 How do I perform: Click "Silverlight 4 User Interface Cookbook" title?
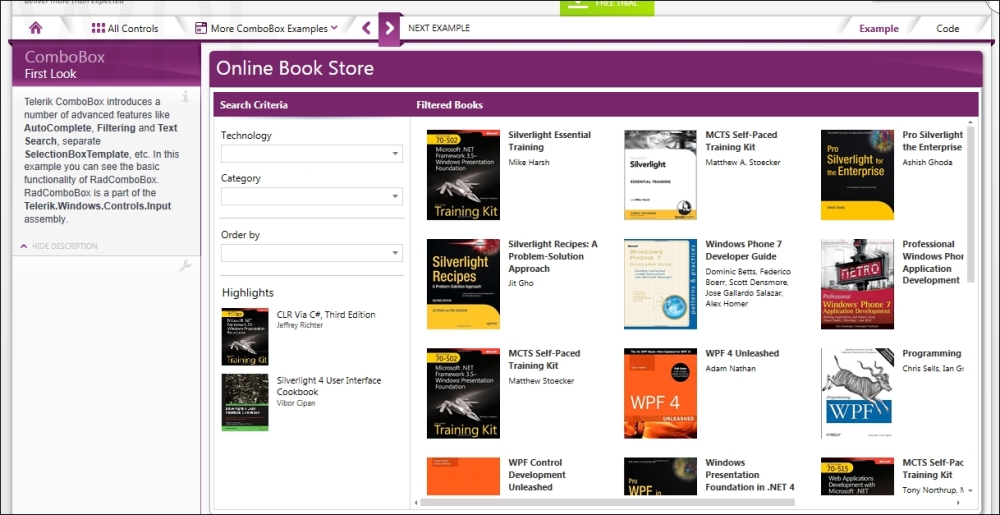328,386
